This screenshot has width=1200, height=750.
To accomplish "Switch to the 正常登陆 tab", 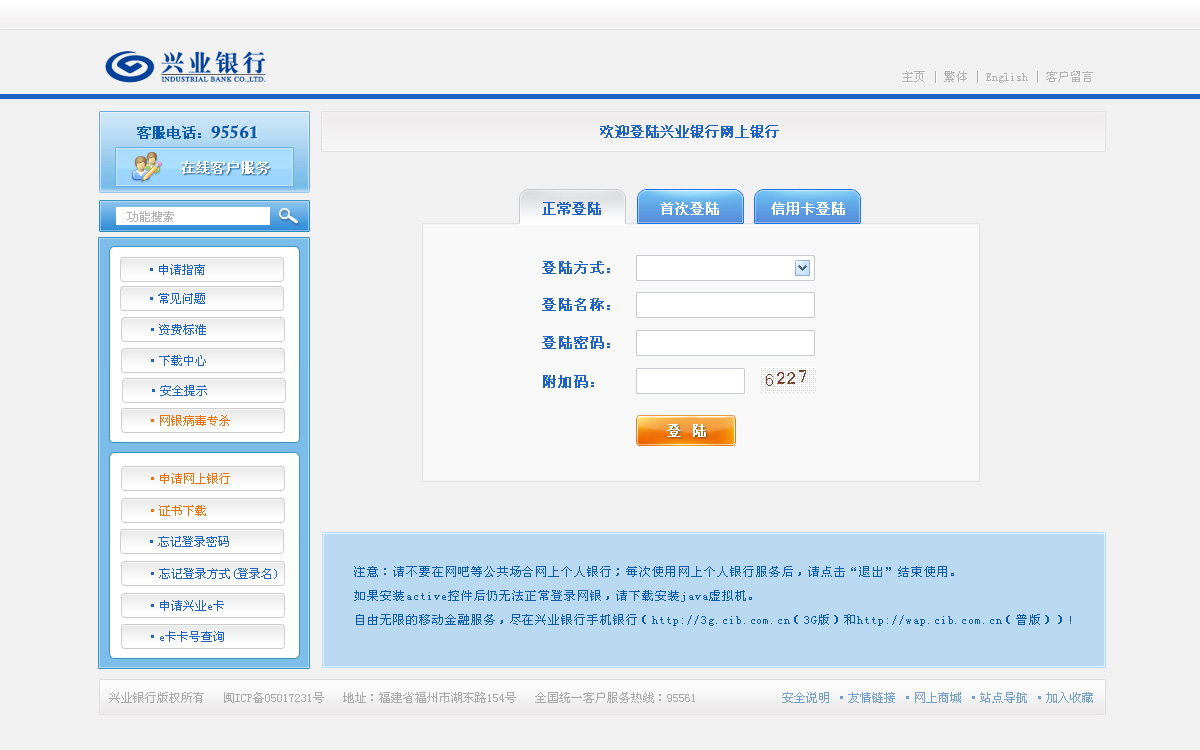I will 572,208.
